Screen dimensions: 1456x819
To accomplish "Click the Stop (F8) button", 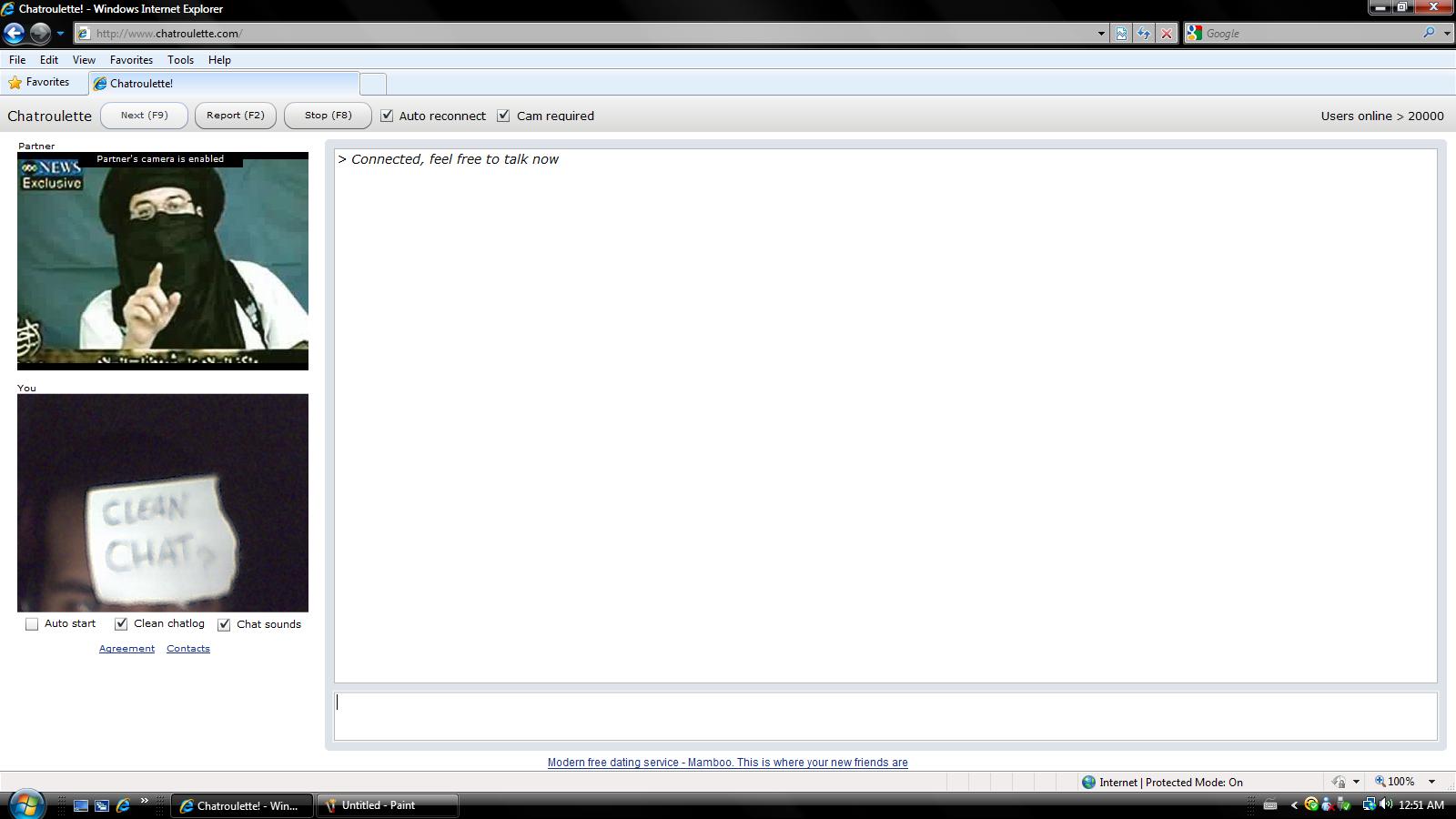I will pos(328,116).
